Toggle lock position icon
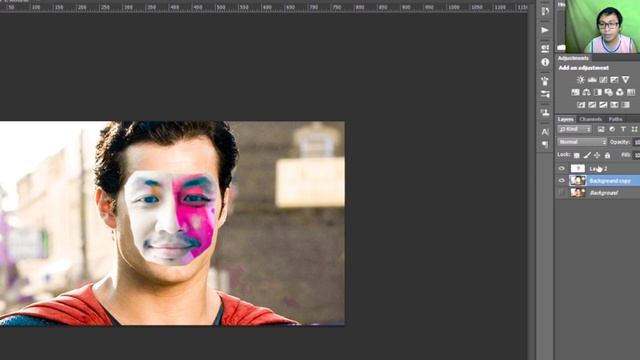 (x=597, y=155)
